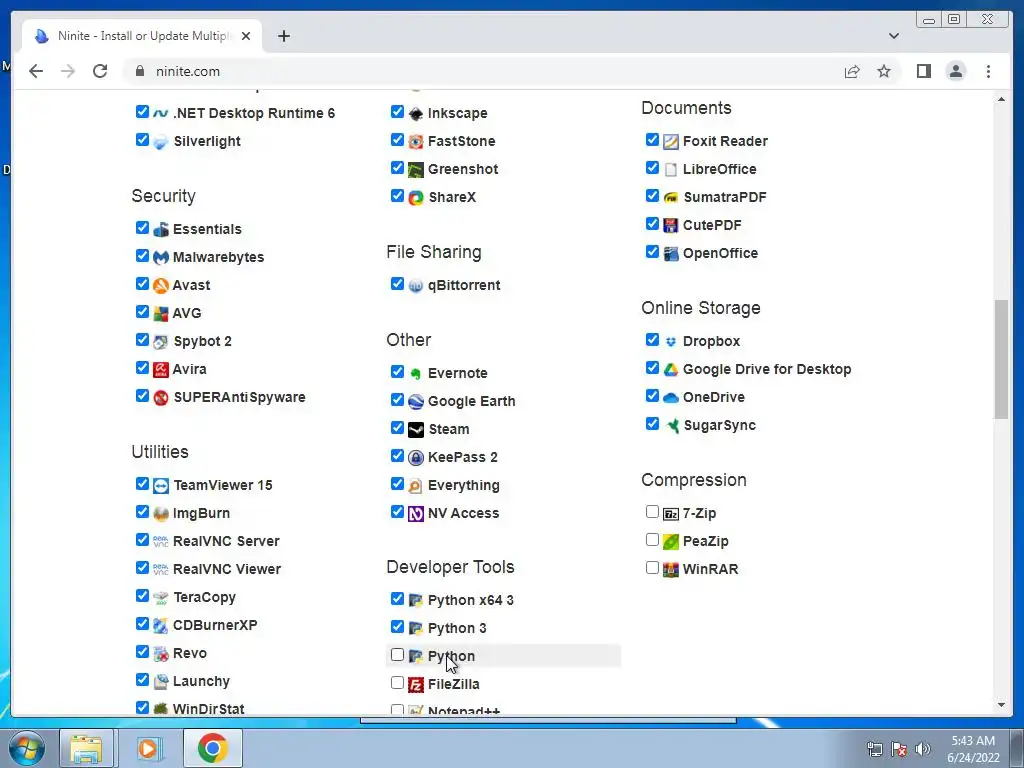The height and width of the screenshot is (768, 1024).
Task: Click the Inkscape icon
Action: coord(416,114)
